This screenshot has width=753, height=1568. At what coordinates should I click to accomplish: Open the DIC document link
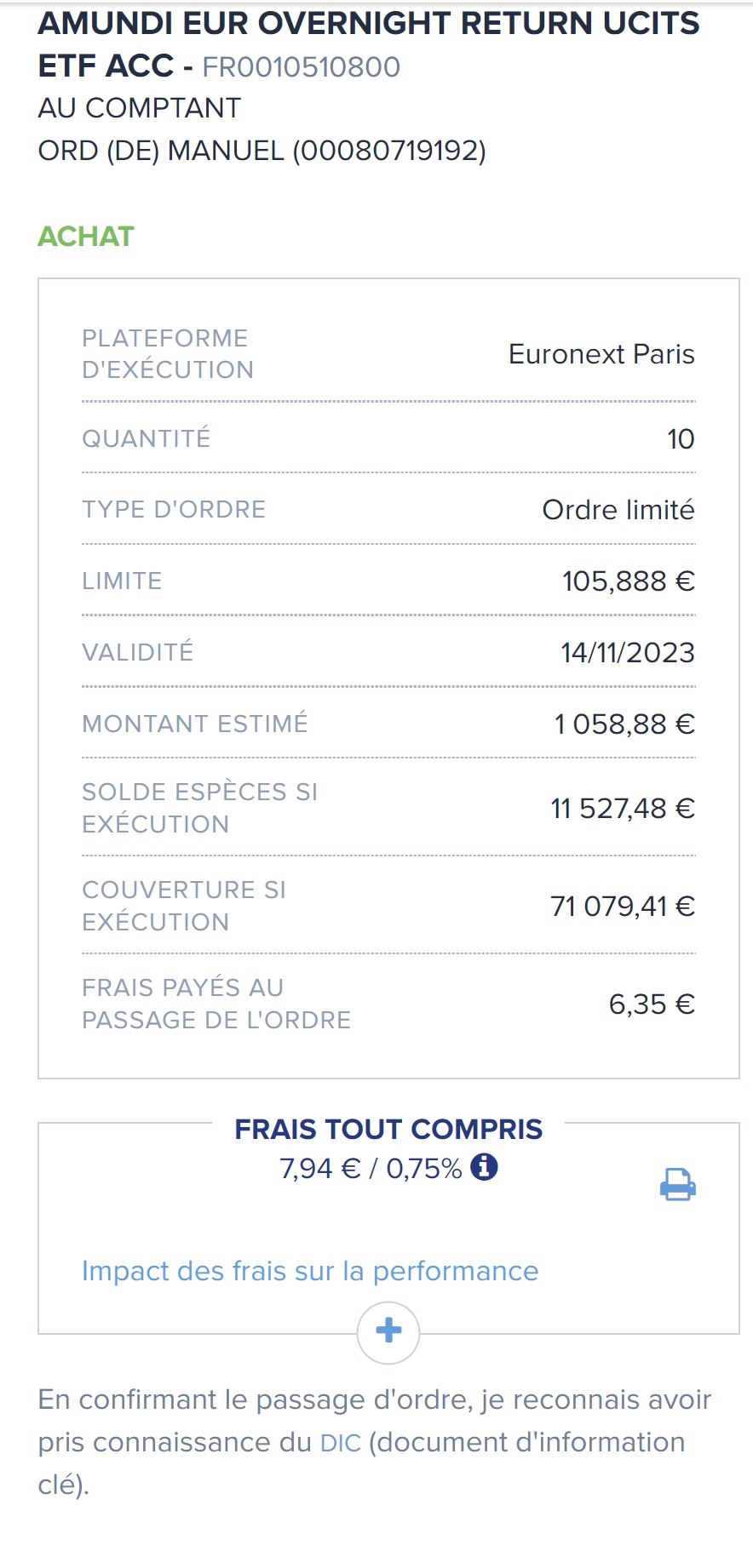(x=341, y=1443)
